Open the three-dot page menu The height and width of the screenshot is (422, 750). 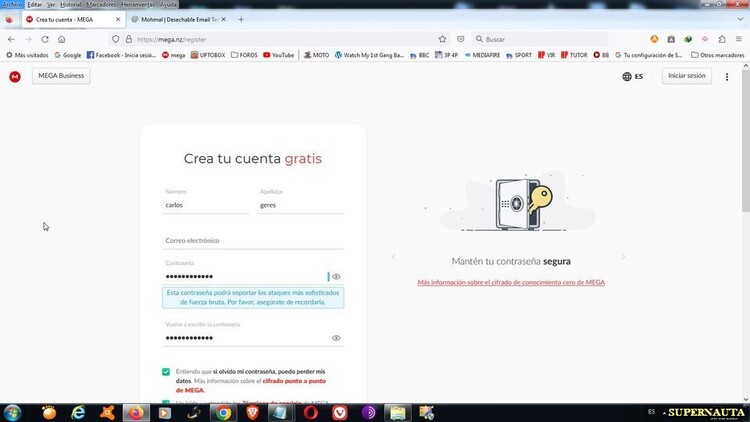tap(727, 77)
